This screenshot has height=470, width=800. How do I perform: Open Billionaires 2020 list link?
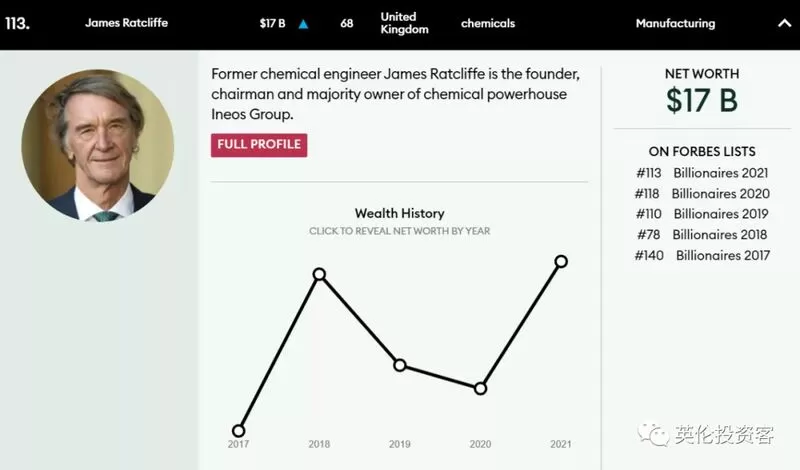tap(720, 194)
